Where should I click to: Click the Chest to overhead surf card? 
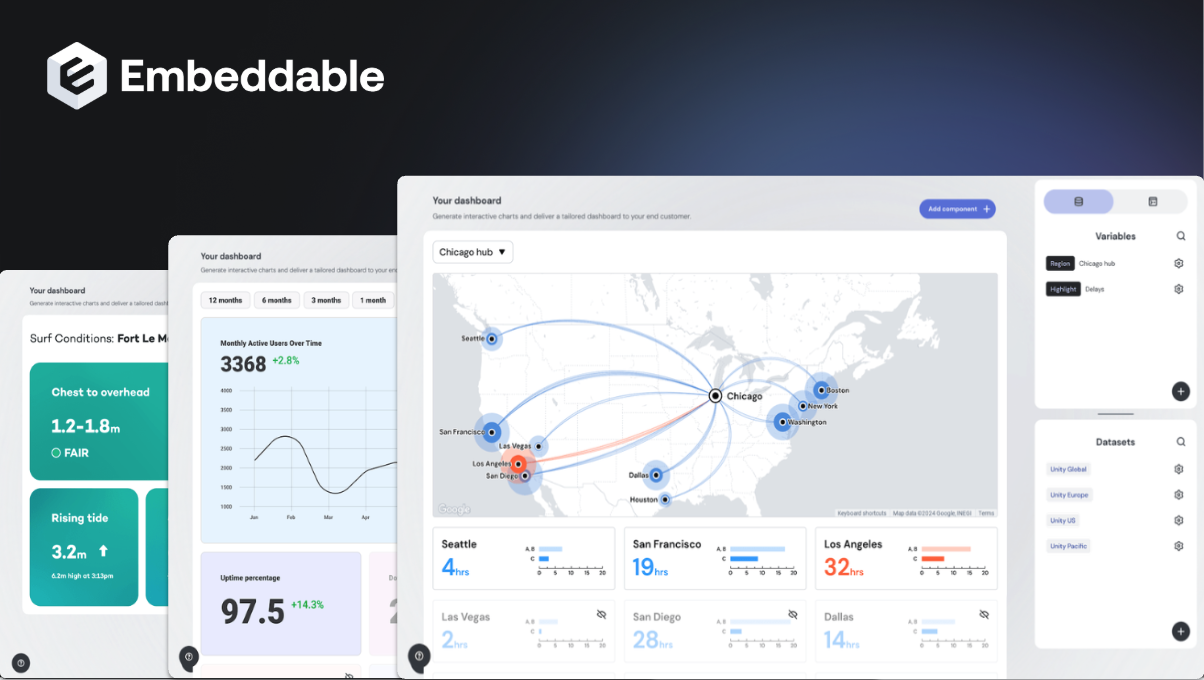(x=97, y=421)
